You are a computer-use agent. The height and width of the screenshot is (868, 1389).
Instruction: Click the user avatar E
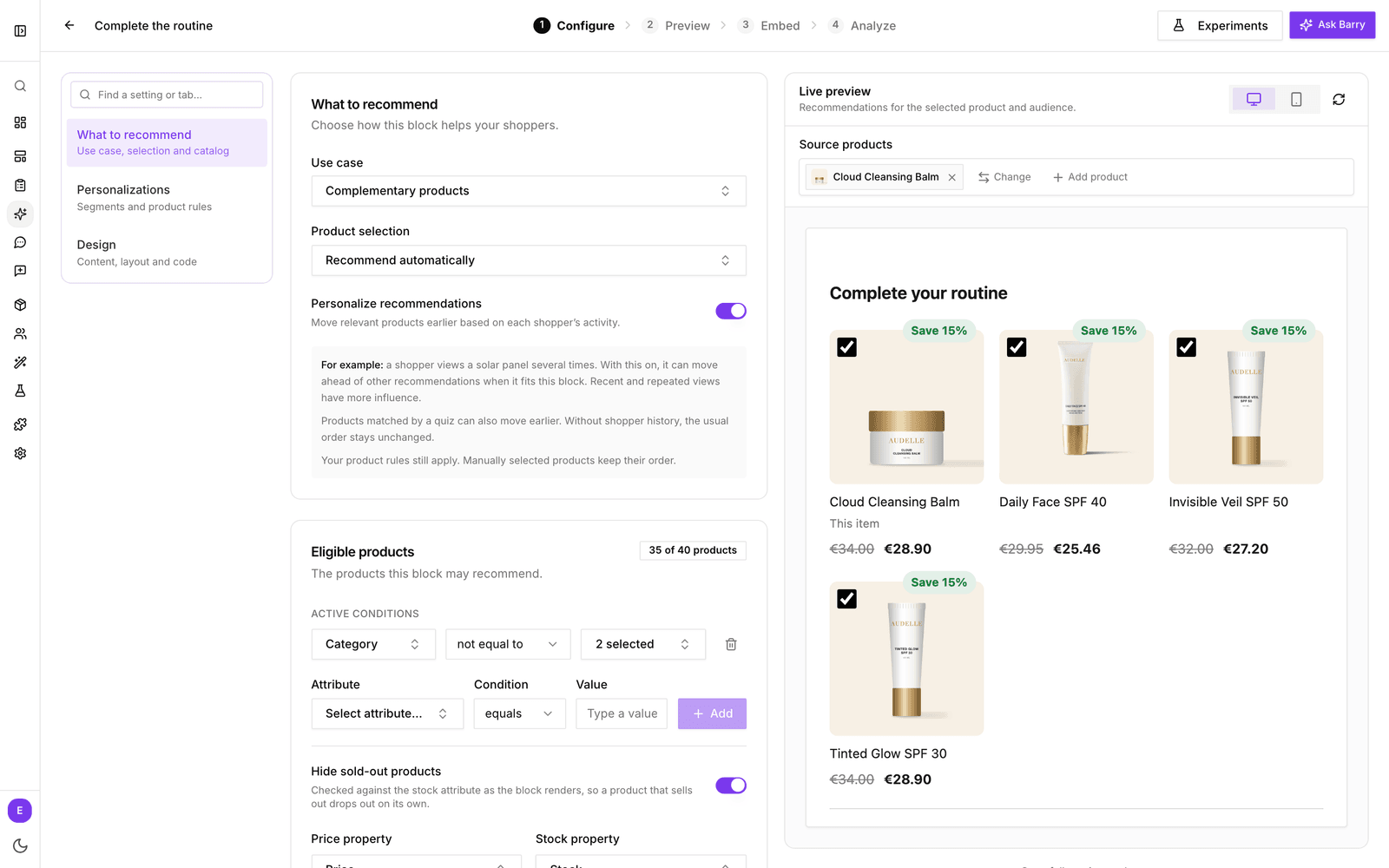point(20,811)
